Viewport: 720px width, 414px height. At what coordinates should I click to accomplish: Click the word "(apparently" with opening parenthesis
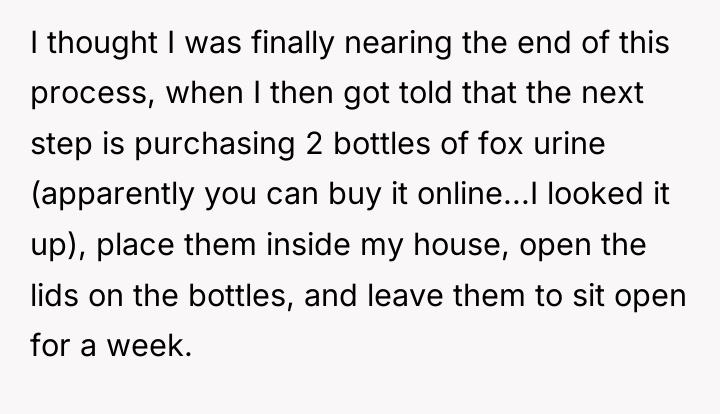coord(112,195)
